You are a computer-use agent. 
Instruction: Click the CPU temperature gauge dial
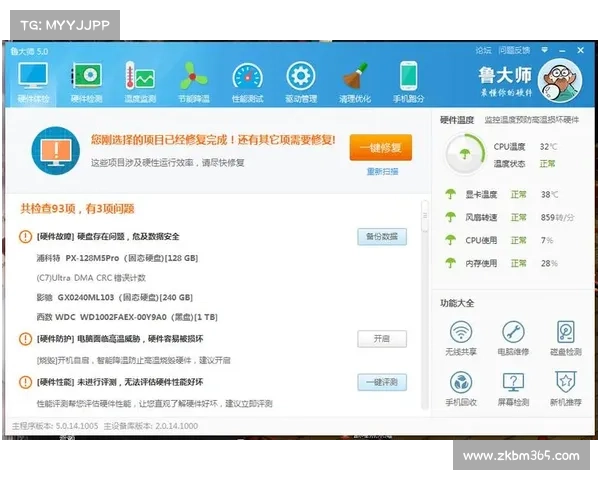tap(465, 154)
